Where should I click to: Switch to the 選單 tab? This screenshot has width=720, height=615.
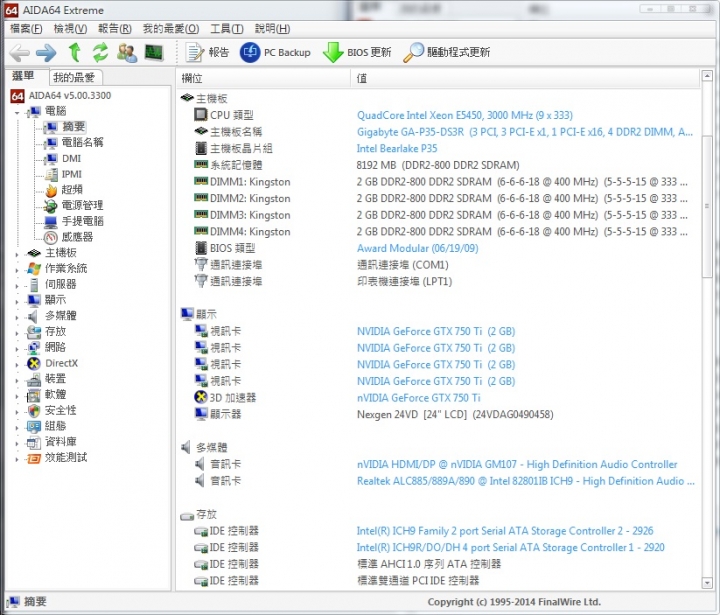(24, 76)
